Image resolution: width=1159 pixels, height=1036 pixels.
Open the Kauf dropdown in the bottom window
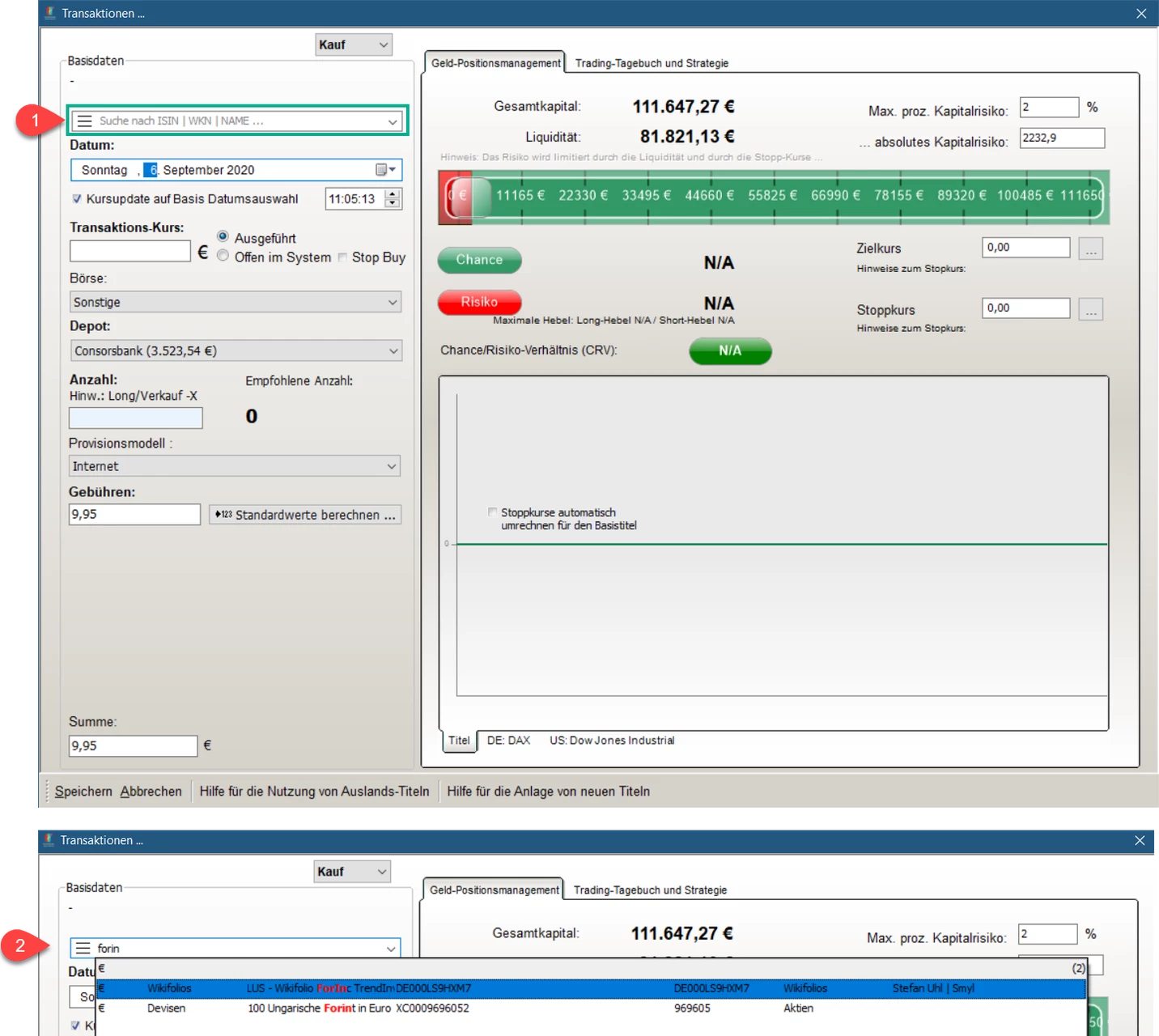tap(352, 872)
